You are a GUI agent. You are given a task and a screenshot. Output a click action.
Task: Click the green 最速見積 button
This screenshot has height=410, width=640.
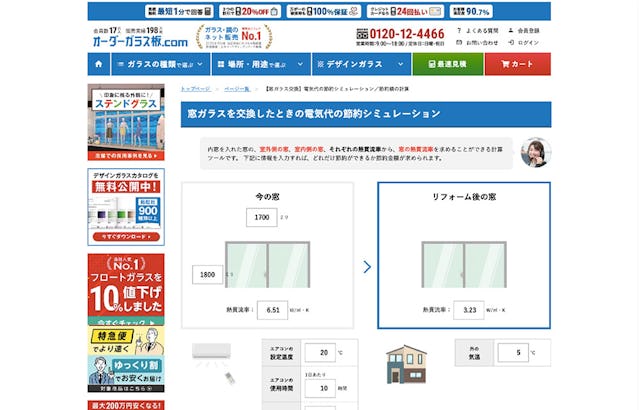[x=448, y=64]
